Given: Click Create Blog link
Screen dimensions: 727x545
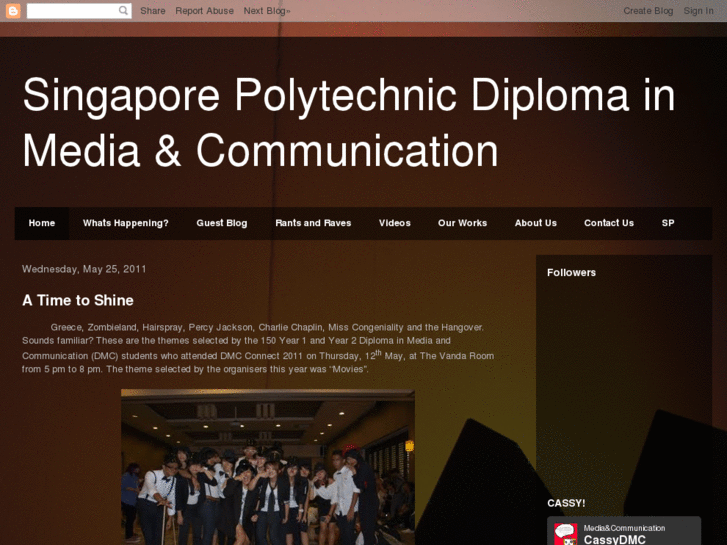Looking at the screenshot, I should tap(648, 11).
